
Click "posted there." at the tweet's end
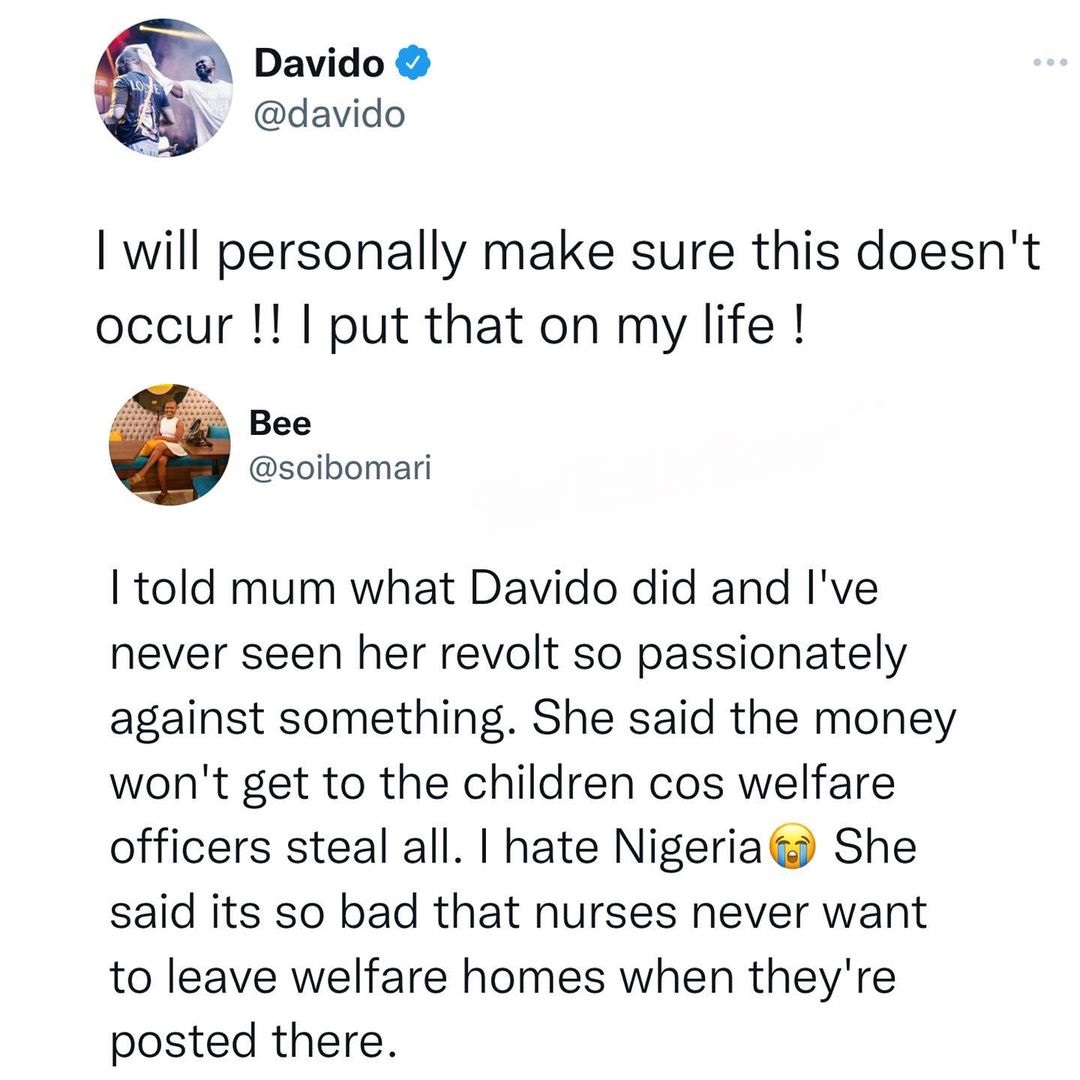[246, 1044]
